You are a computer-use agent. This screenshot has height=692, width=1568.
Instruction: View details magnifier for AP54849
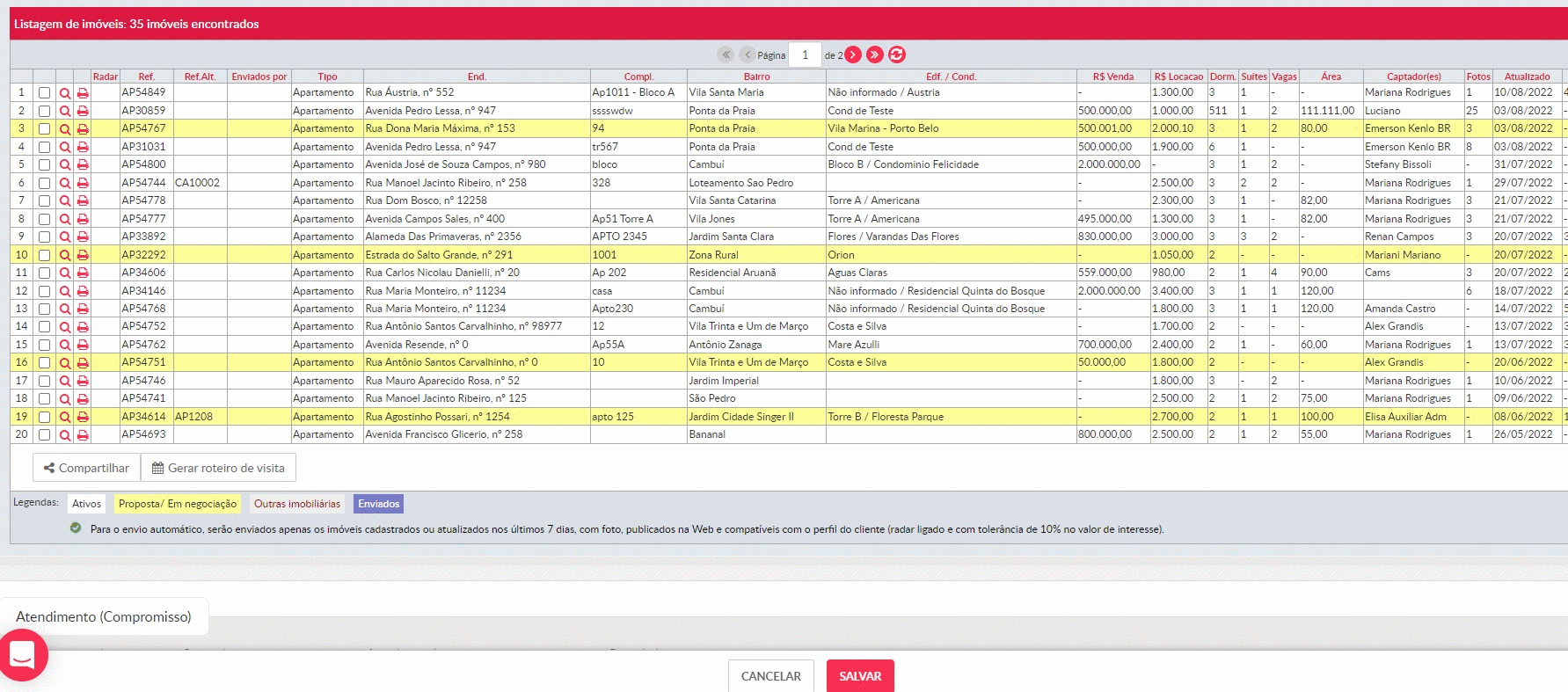click(x=65, y=92)
